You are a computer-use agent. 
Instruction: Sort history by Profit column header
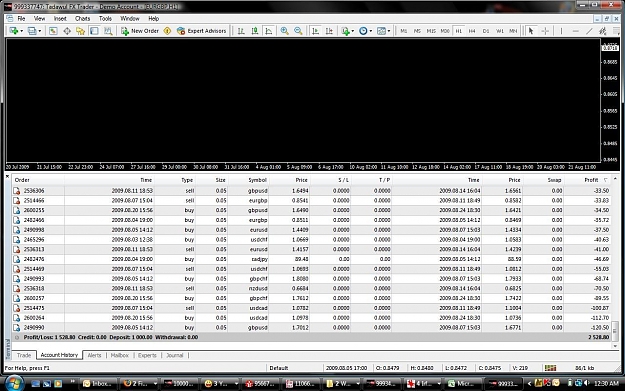coord(591,180)
